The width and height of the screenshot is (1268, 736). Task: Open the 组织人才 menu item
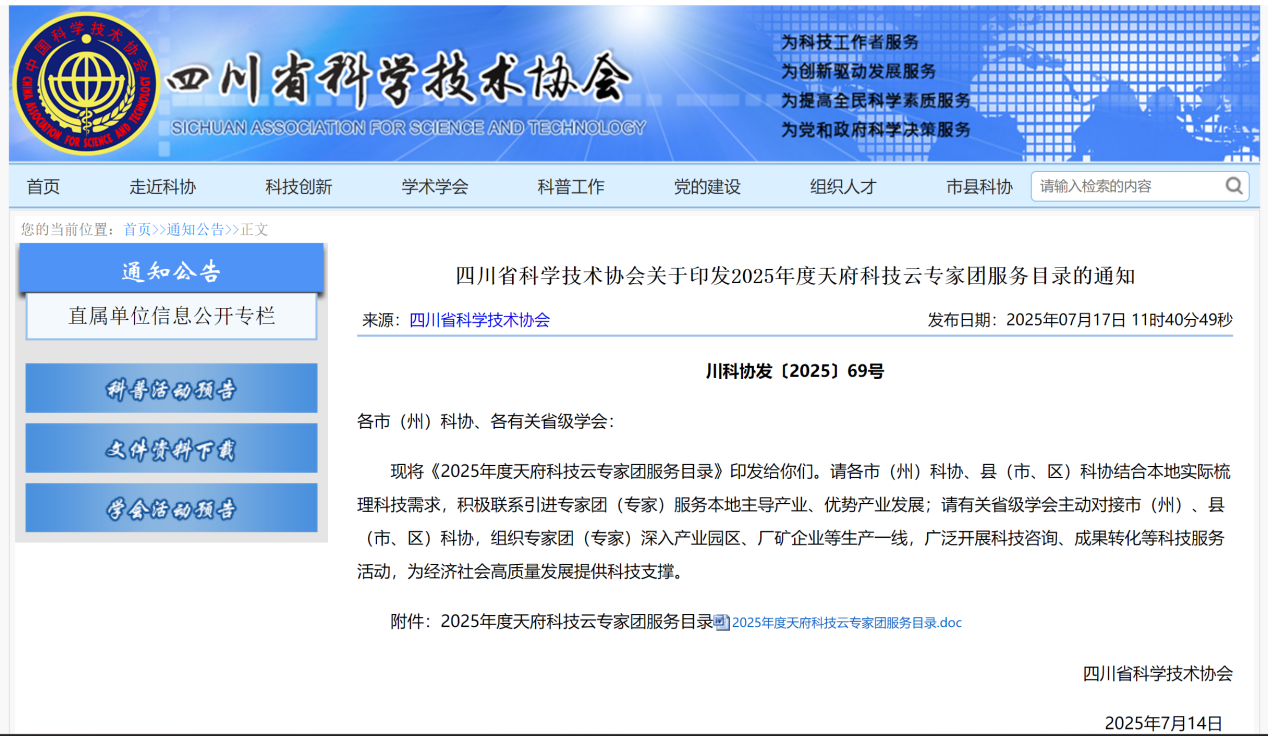click(843, 187)
